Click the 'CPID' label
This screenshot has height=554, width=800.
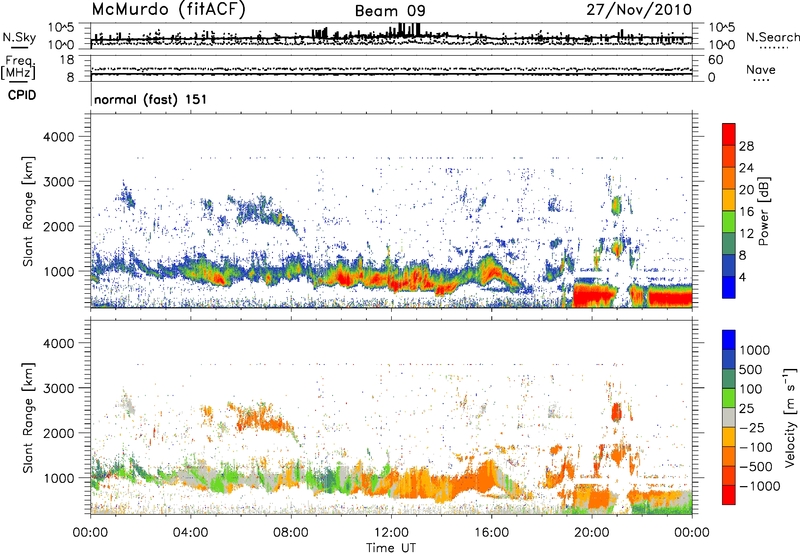pyautogui.click(x=22, y=95)
